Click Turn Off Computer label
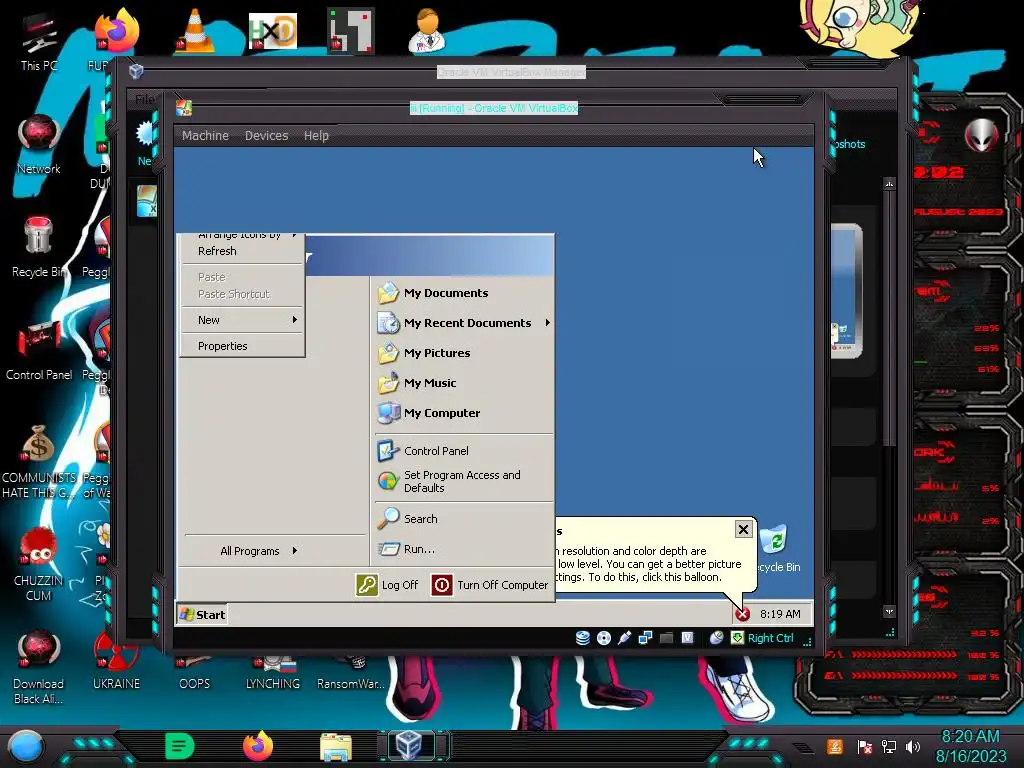The width and height of the screenshot is (1024, 768). pyautogui.click(x=502, y=585)
